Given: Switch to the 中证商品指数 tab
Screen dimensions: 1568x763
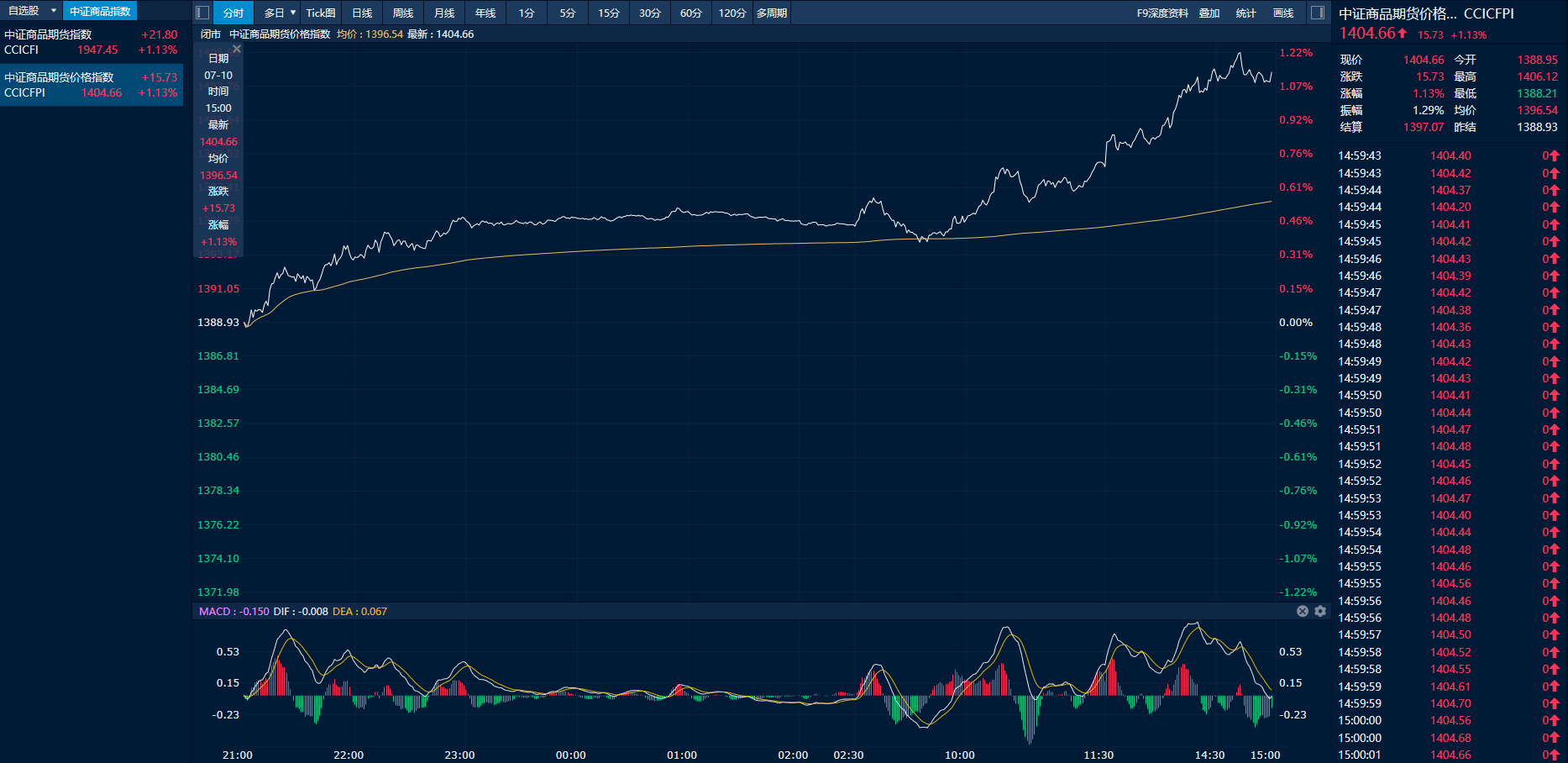Looking at the screenshot, I should [100, 11].
